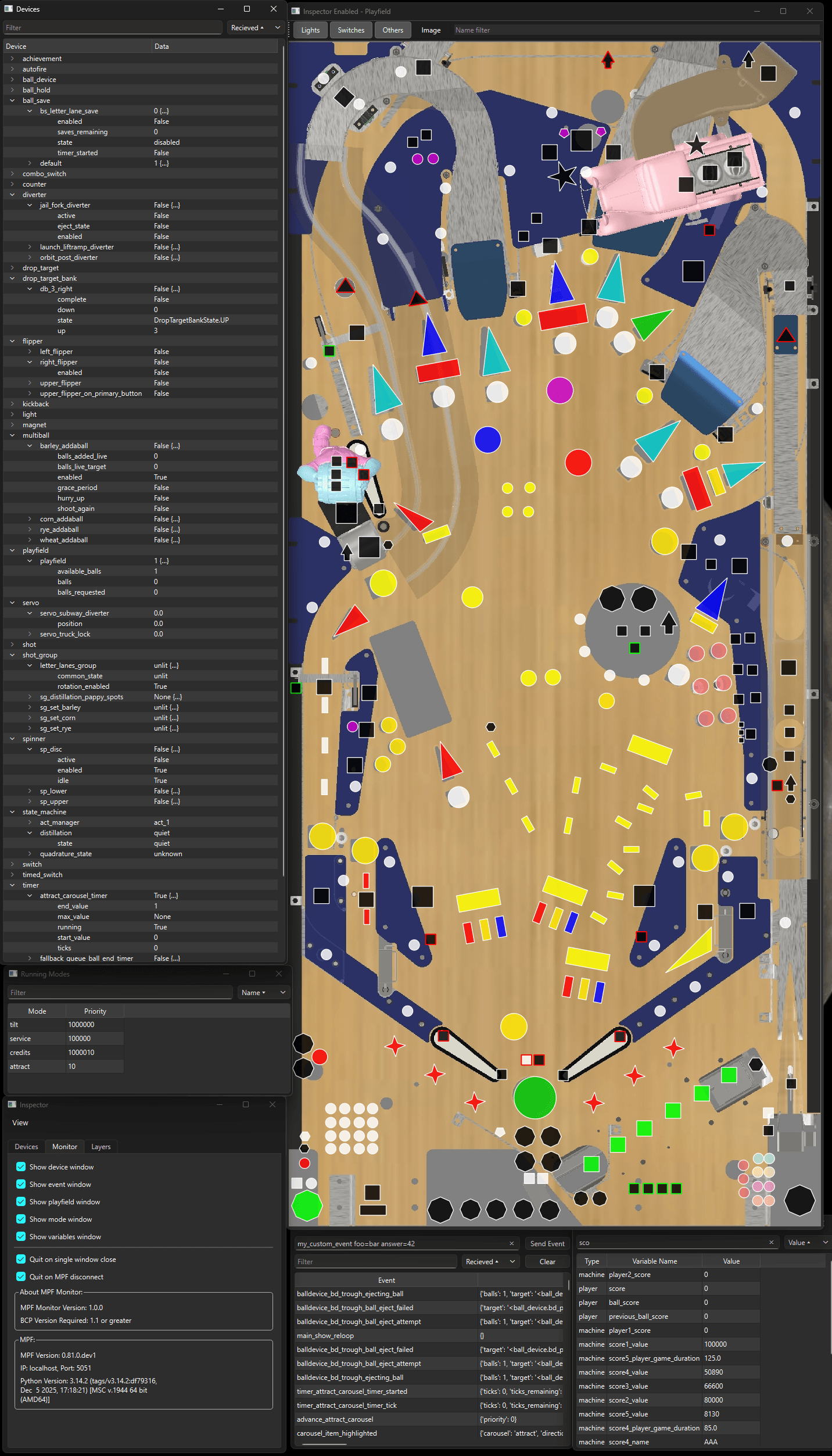This screenshot has width=832, height=1456.
Task: Click the events list vertical scrollbar
Action: pyautogui.click(x=568, y=1285)
